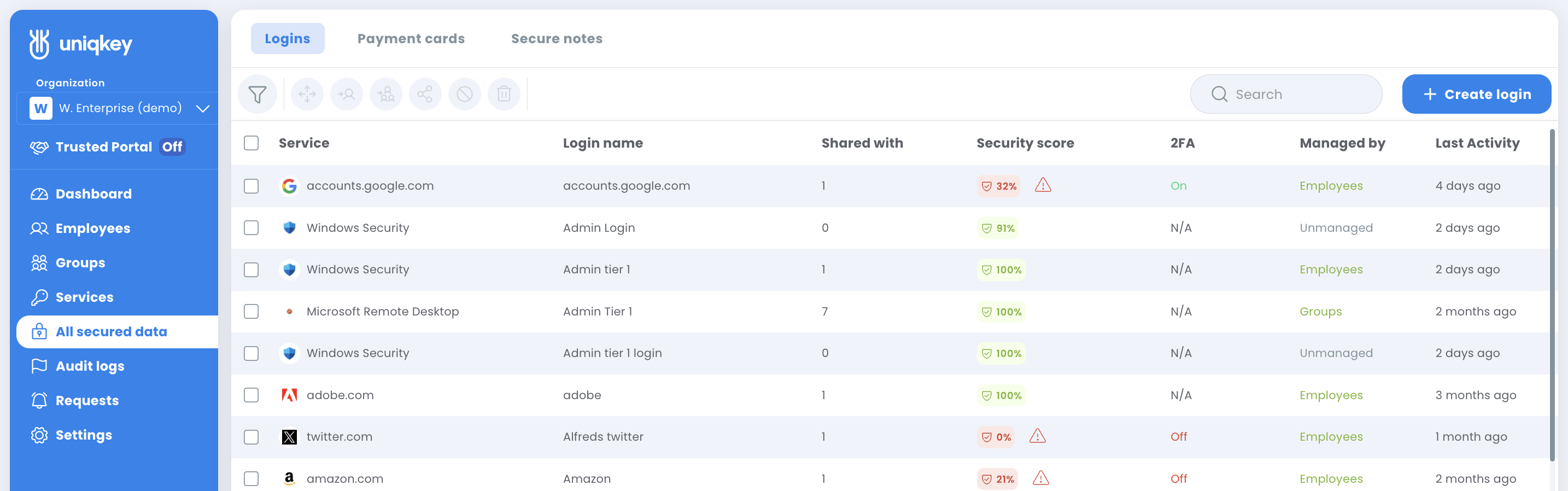1568x491 pixels.
Task: Click the move arrows toolbar icon
Action: tap(307, 94)
